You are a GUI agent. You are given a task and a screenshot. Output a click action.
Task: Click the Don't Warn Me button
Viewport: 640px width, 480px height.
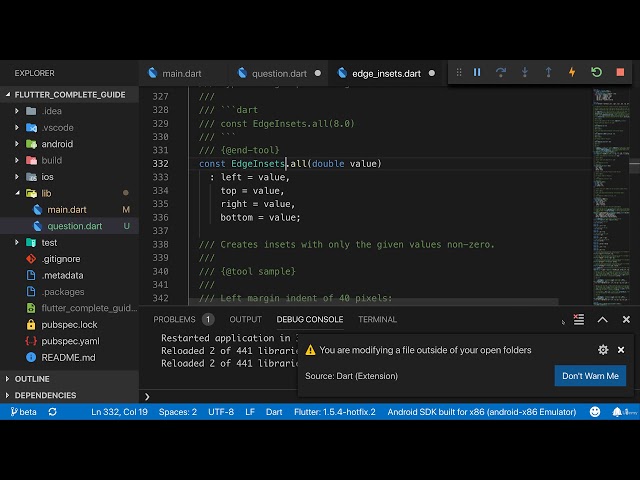tap(589, 376)
